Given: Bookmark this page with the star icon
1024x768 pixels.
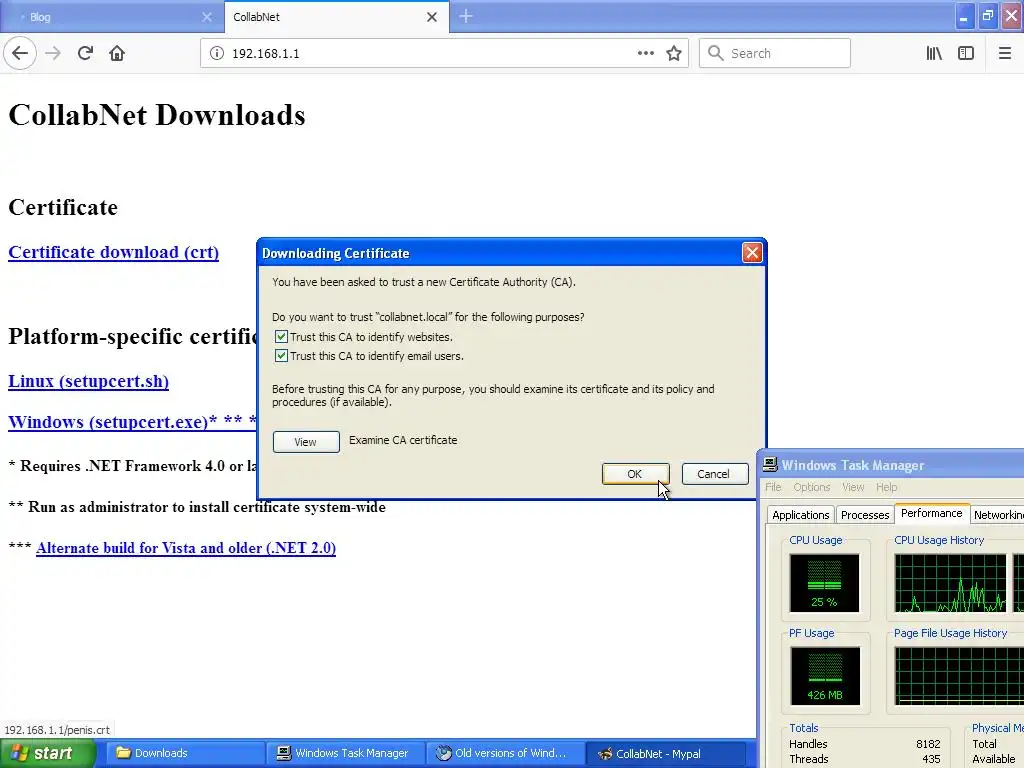Looking at the screenshot, I should 674,54.
